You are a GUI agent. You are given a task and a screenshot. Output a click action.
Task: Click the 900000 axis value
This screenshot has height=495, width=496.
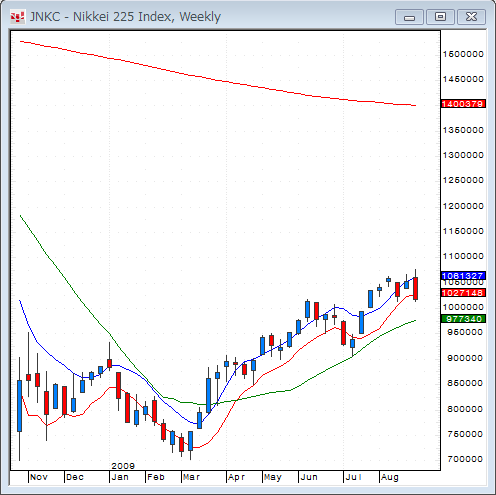465,358
